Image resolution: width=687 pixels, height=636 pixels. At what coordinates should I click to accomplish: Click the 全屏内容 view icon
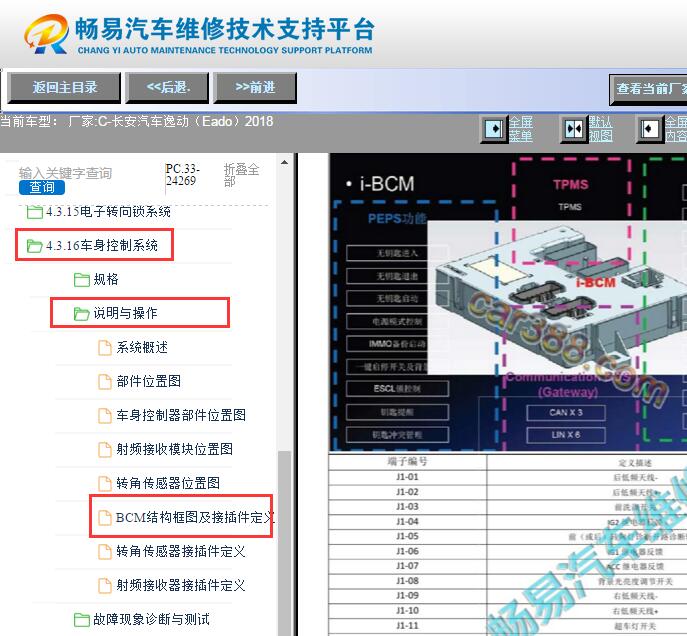point(650,129)
